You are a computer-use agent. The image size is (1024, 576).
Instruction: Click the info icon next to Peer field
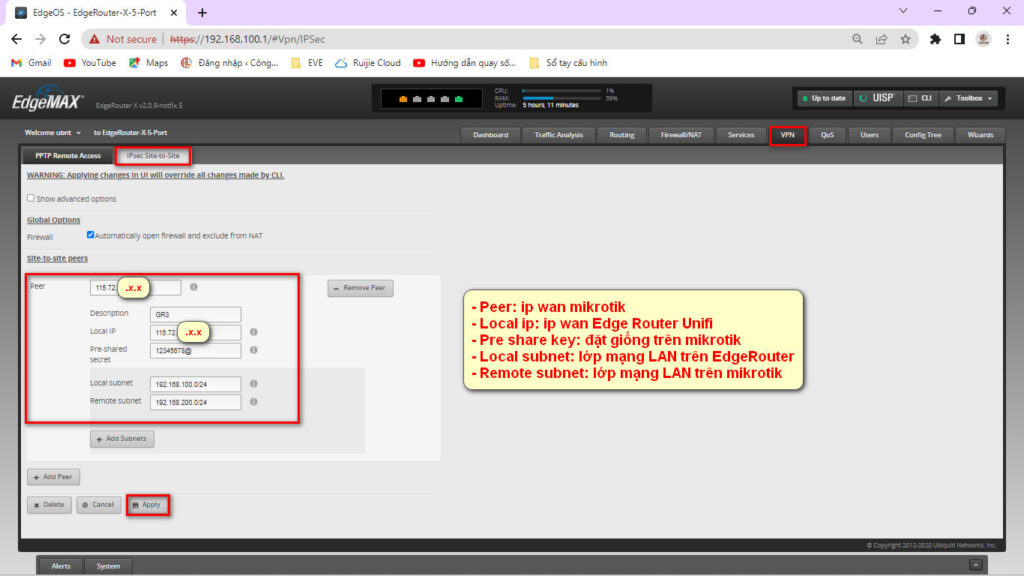[x=193, y=287]
